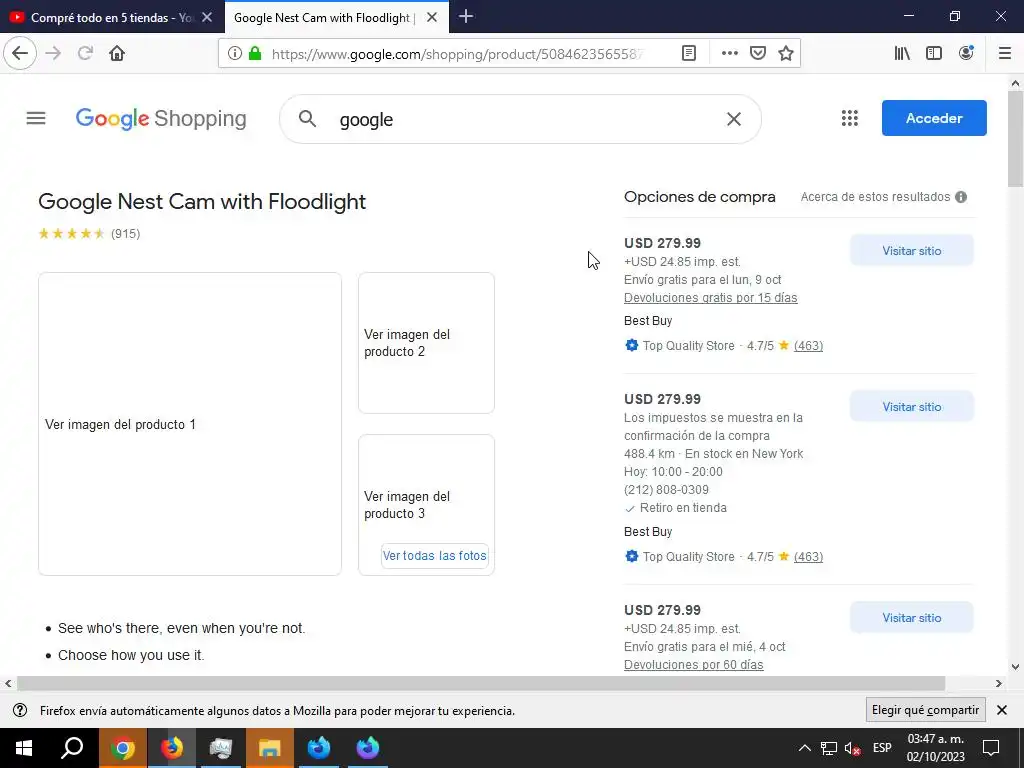Dismiss the Firefox data notification bar
The height and width of the screenshot is (768, 1024).
(1002, 710)
